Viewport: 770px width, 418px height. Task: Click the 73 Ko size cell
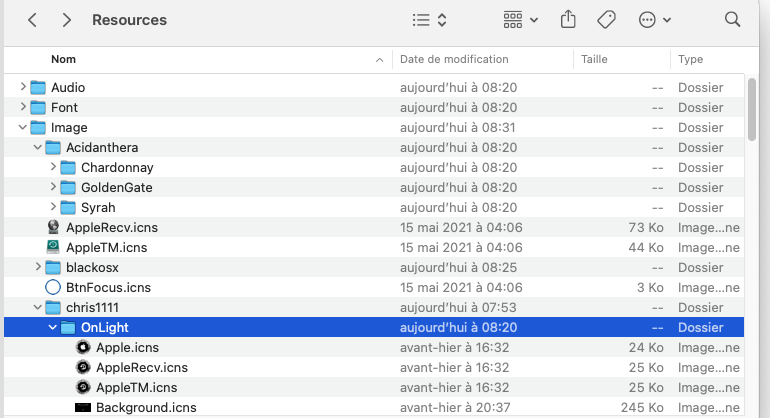[646, 227]
